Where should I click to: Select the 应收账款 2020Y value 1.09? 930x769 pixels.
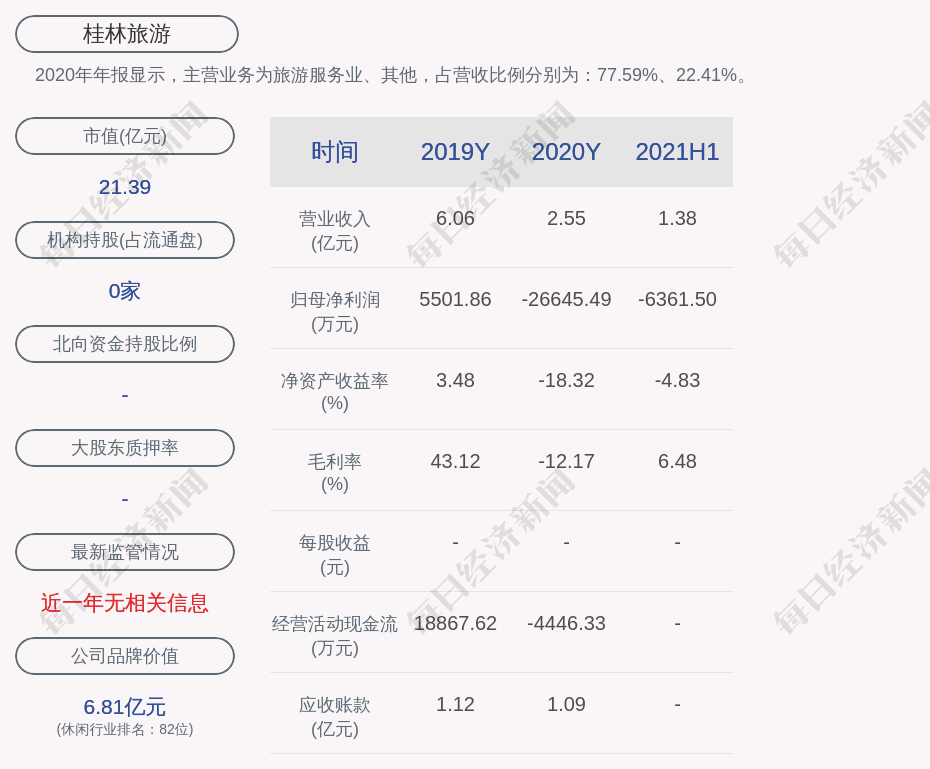click(x=566, y=704)
